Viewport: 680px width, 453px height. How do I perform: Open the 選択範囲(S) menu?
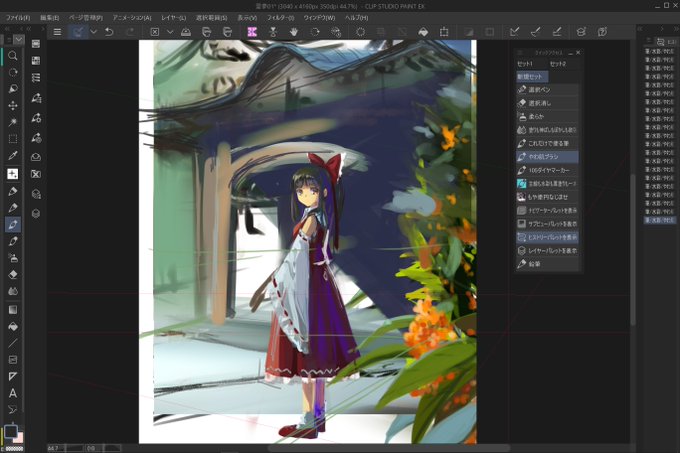pyautogui.click(x=212, y=18)
